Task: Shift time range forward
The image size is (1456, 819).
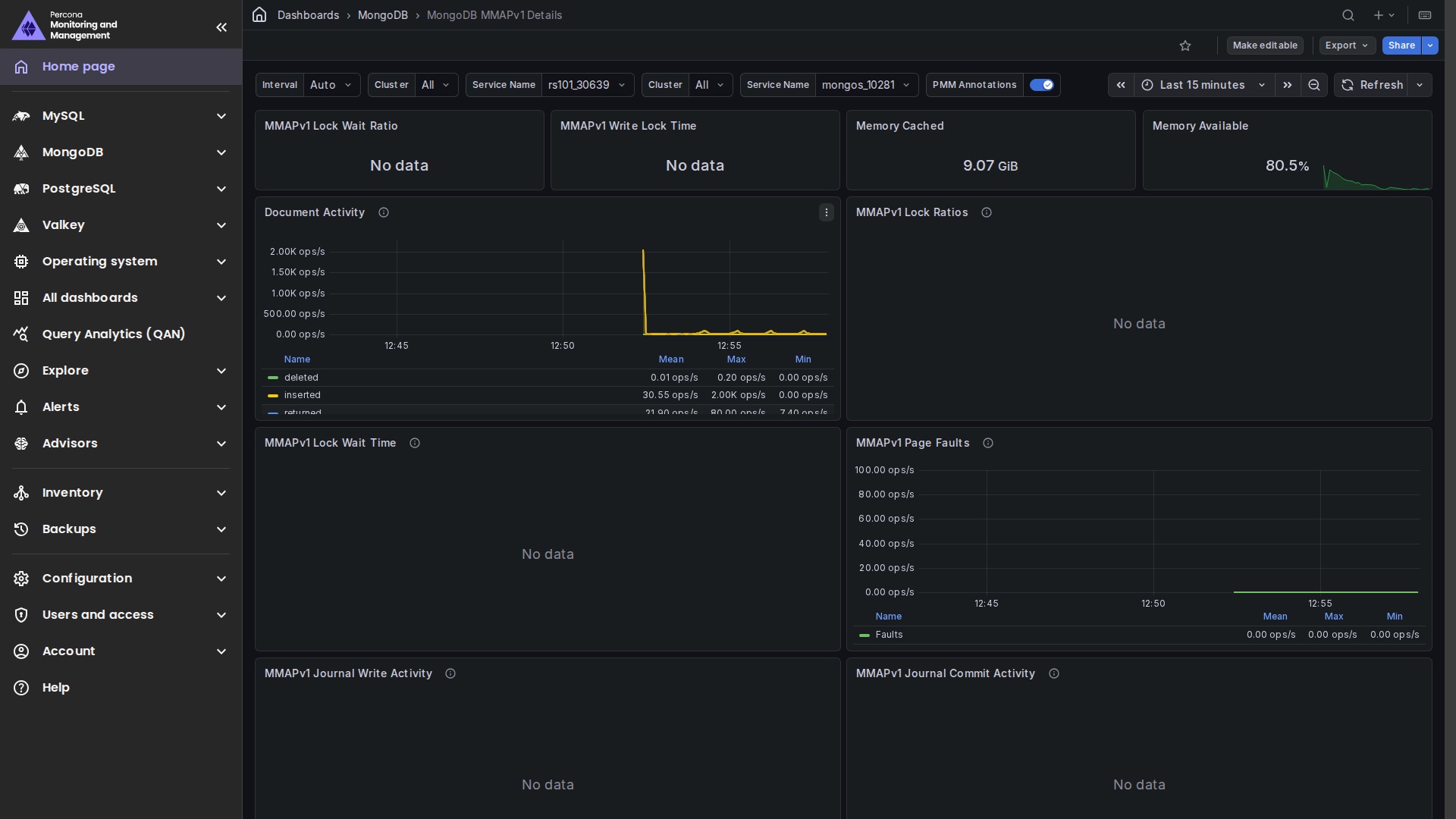Action: pos(1288,85)
